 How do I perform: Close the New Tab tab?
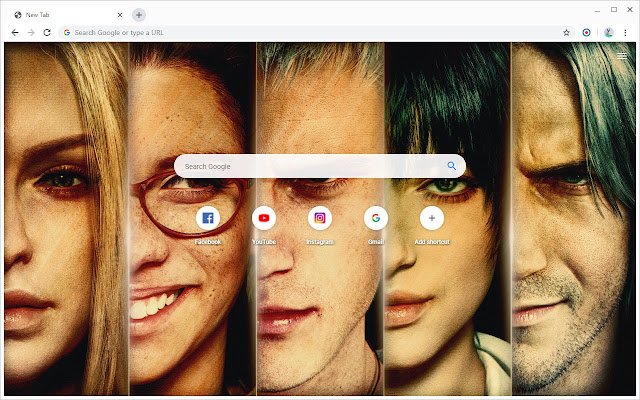click(x=120, y=15)
